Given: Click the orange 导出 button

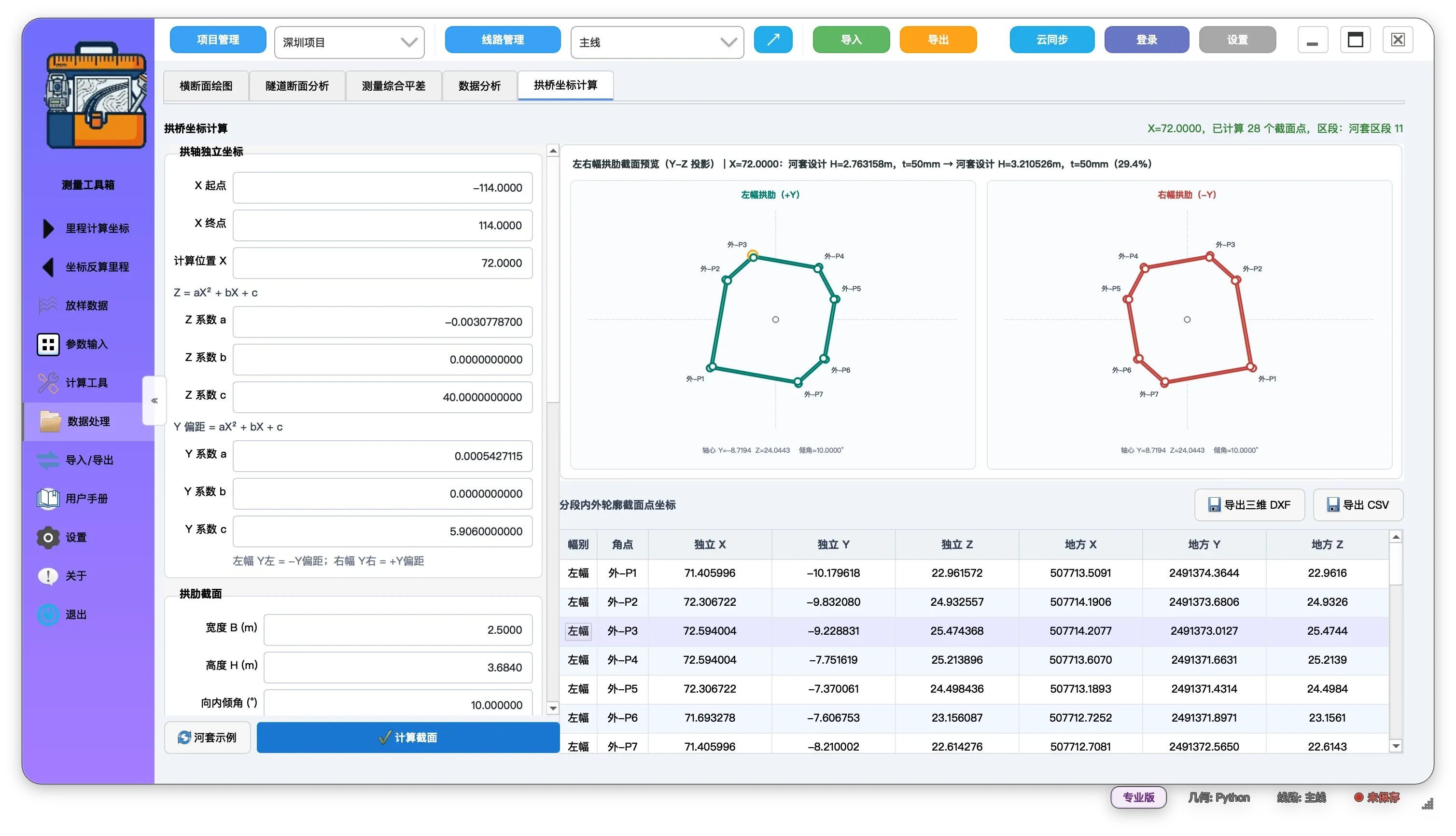Looking at the screenshot, I should click(x=938, y=40).
